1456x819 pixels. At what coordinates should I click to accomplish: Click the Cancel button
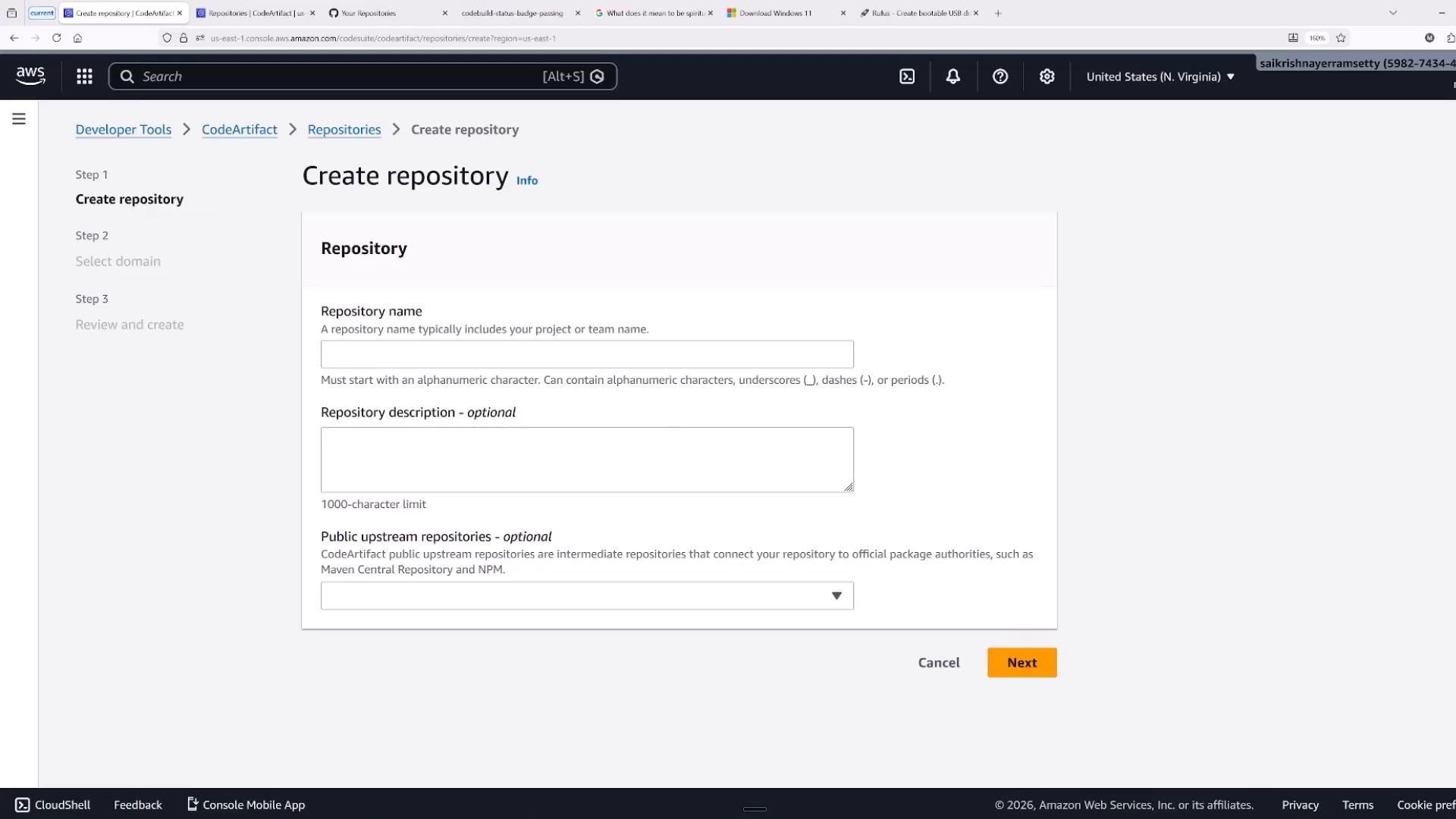click(939, 663)
